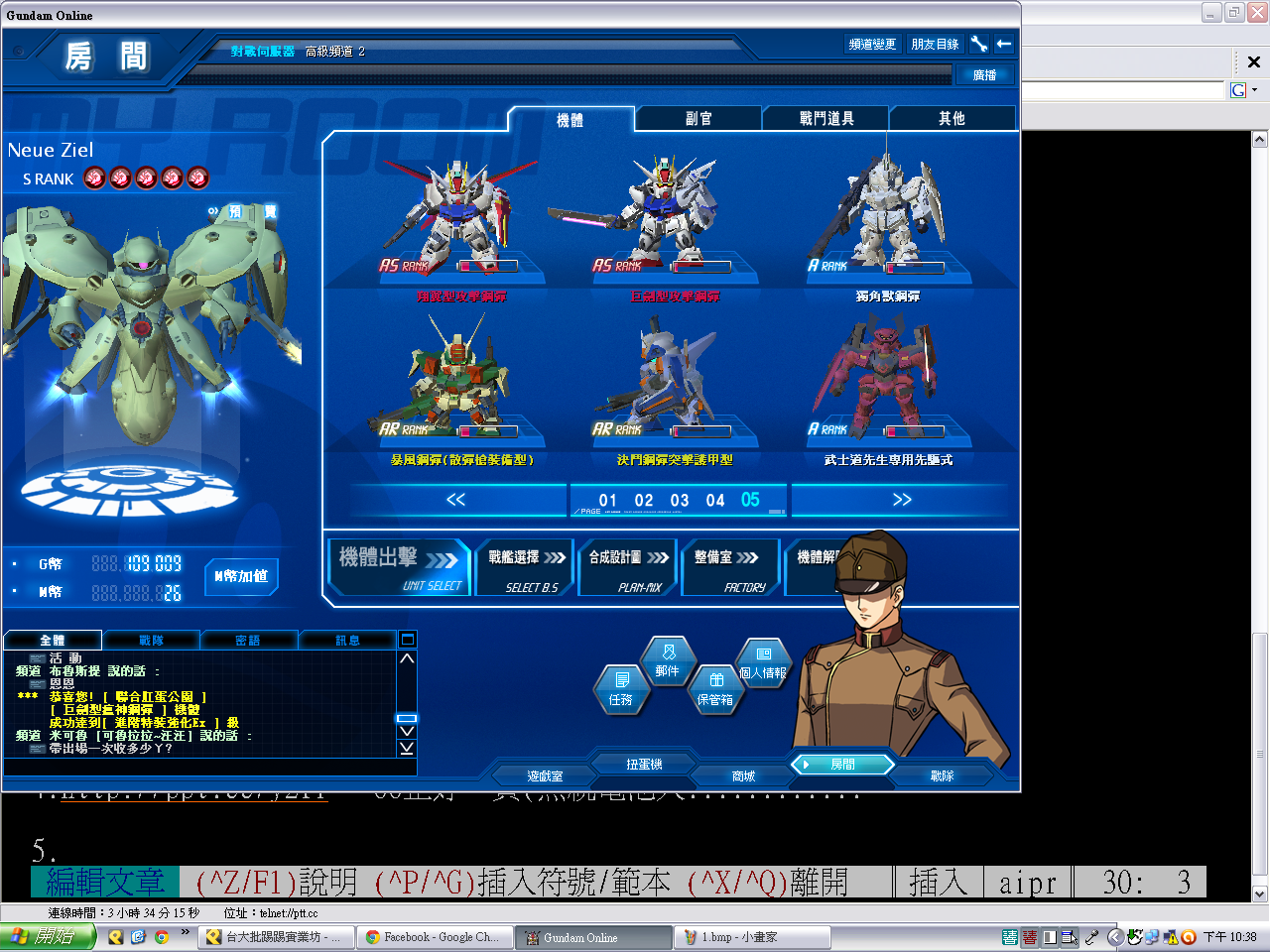The height and width of the screenshot is (952, 1270).
Task: Jump to unit page 04
Action: tap(715, 501)
